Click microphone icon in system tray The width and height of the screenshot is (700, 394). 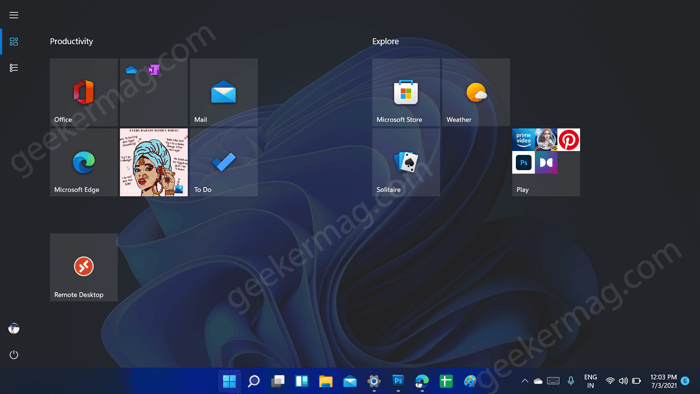pyautogui.click(x=571, y=381)
